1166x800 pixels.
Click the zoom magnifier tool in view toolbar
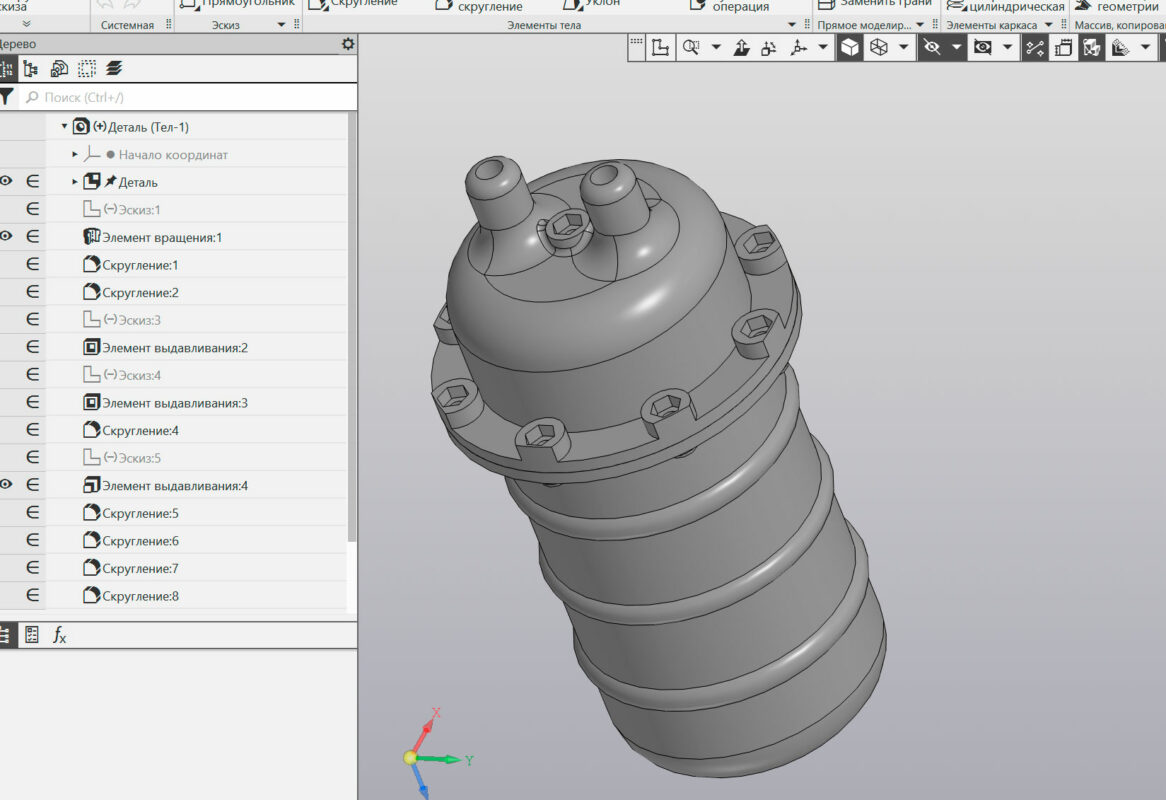click(691, 47)
